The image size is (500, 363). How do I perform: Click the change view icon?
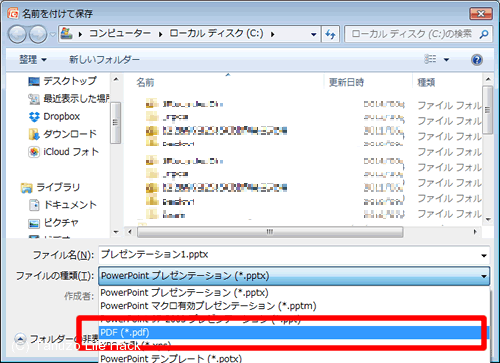tap(430, 59)
